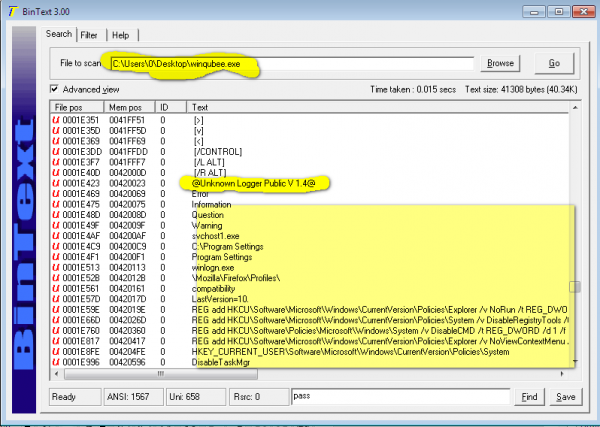Click the Browse button
Viewport: 600px width, 427px height.
500,63
